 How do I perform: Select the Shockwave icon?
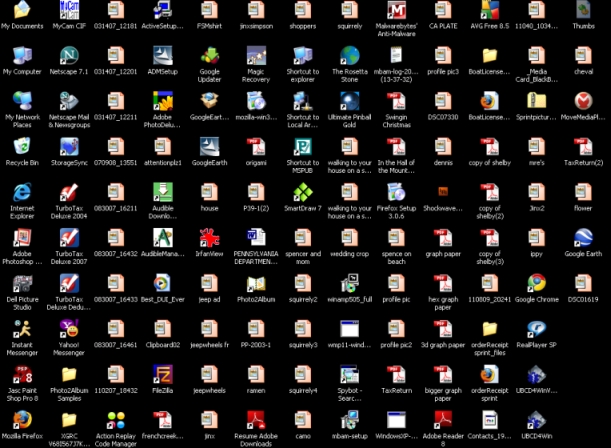coord(443,191)
